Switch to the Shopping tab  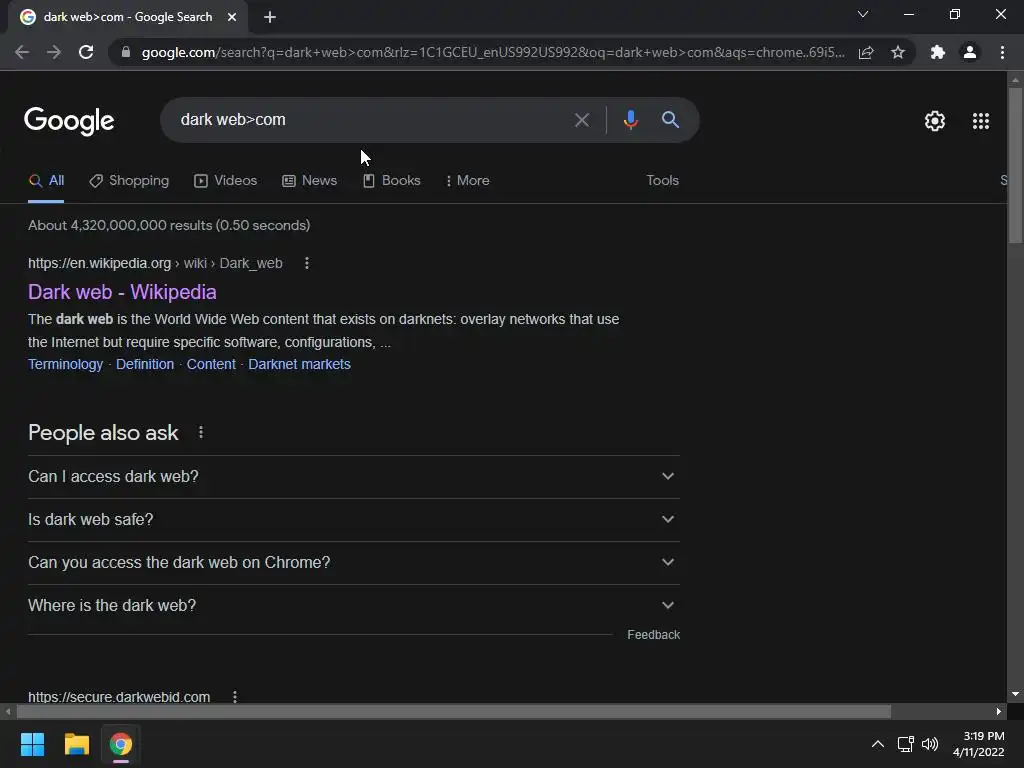129,181
